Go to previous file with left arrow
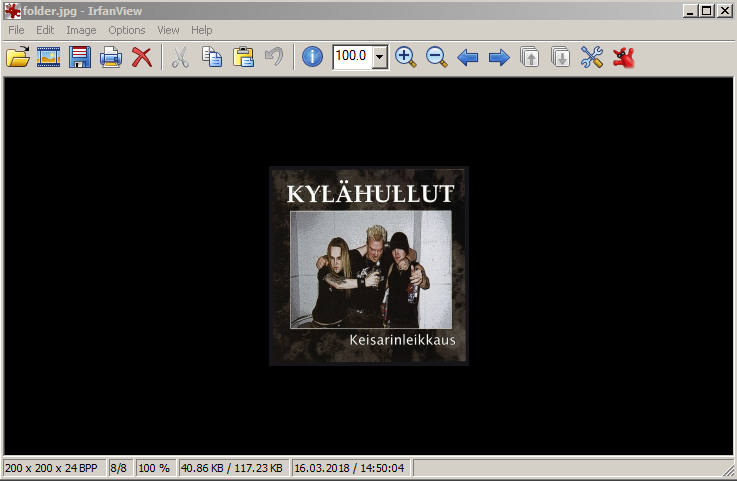Screen dimensions: 737x481 pos(468,57)
